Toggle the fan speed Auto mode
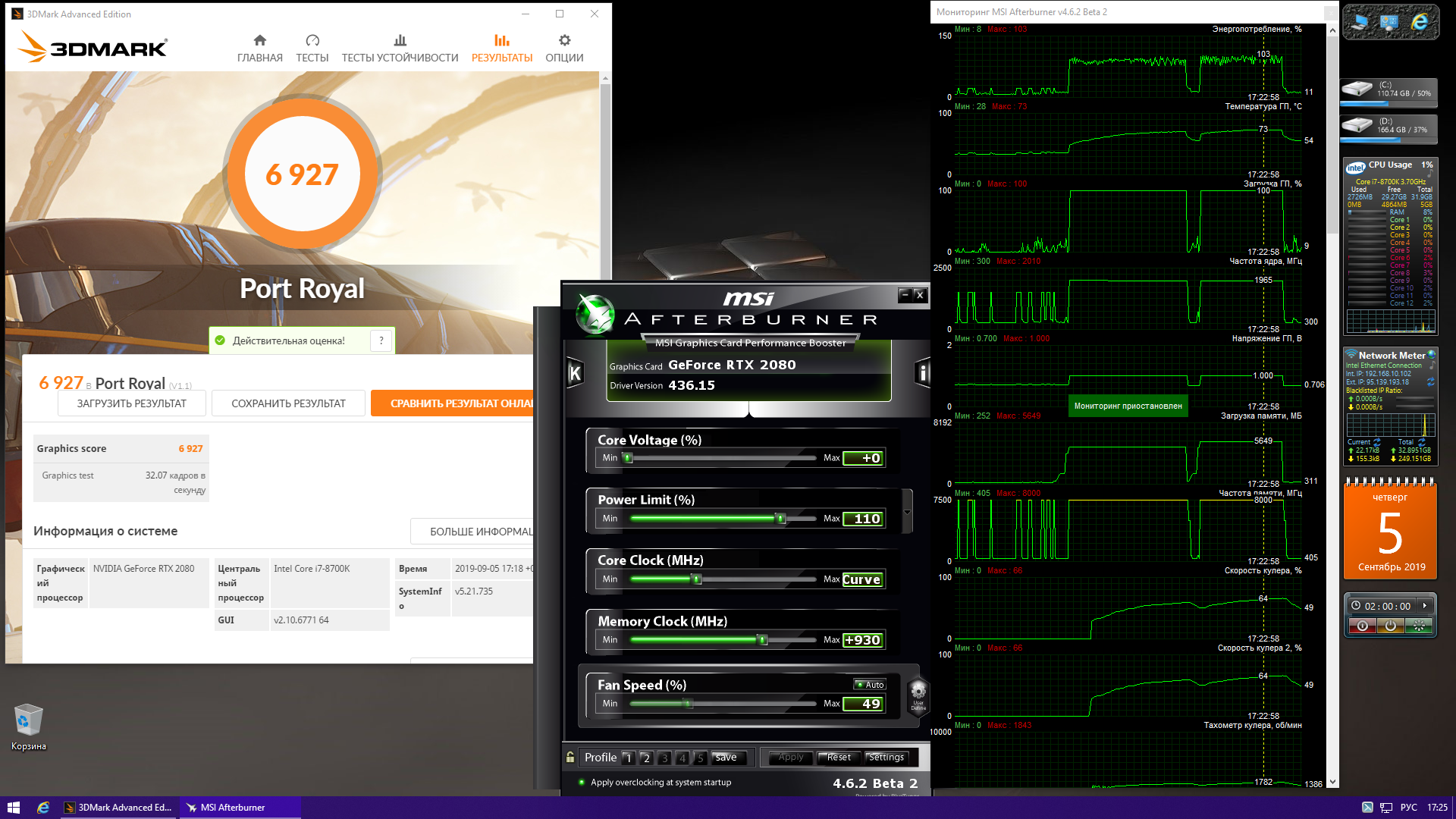This screenshot has height=819, width=1456. 869,684
